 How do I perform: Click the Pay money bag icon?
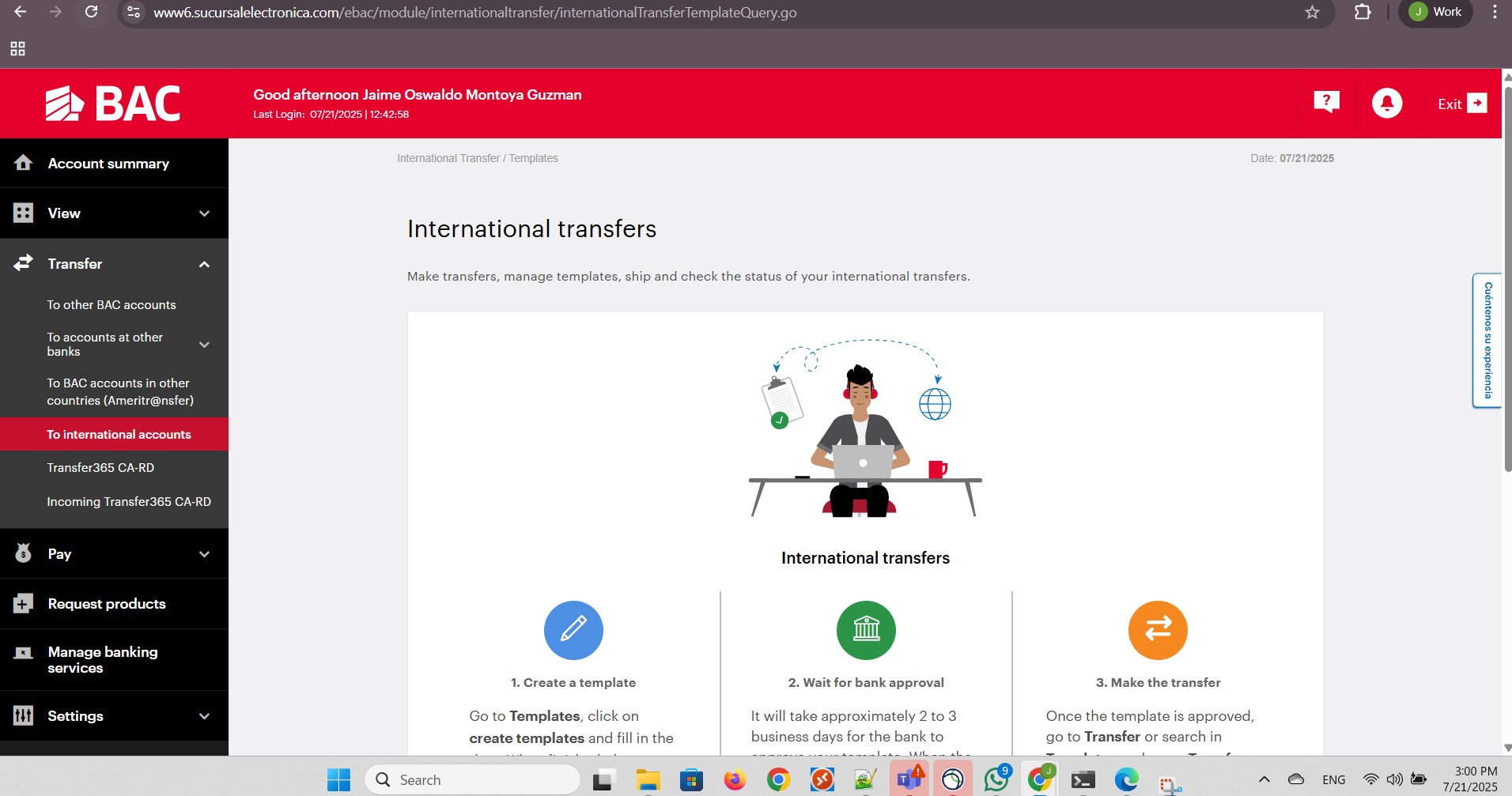click(x=24, y=553)
